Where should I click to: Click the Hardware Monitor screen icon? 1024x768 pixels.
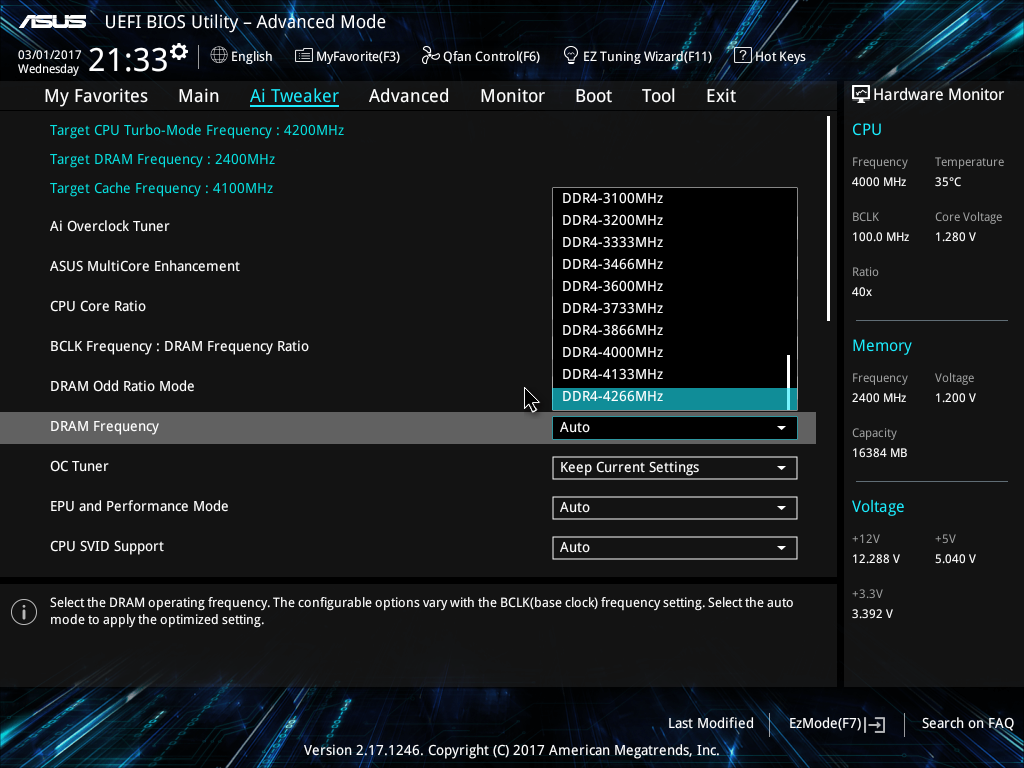861,95
